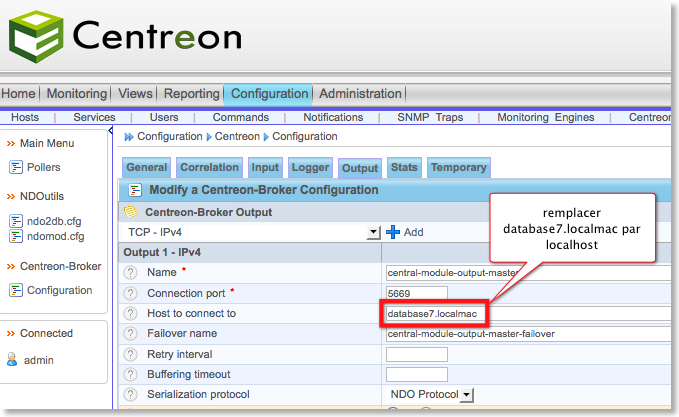
Task: Click the Centreon logo
Action: tap(125, 37)
